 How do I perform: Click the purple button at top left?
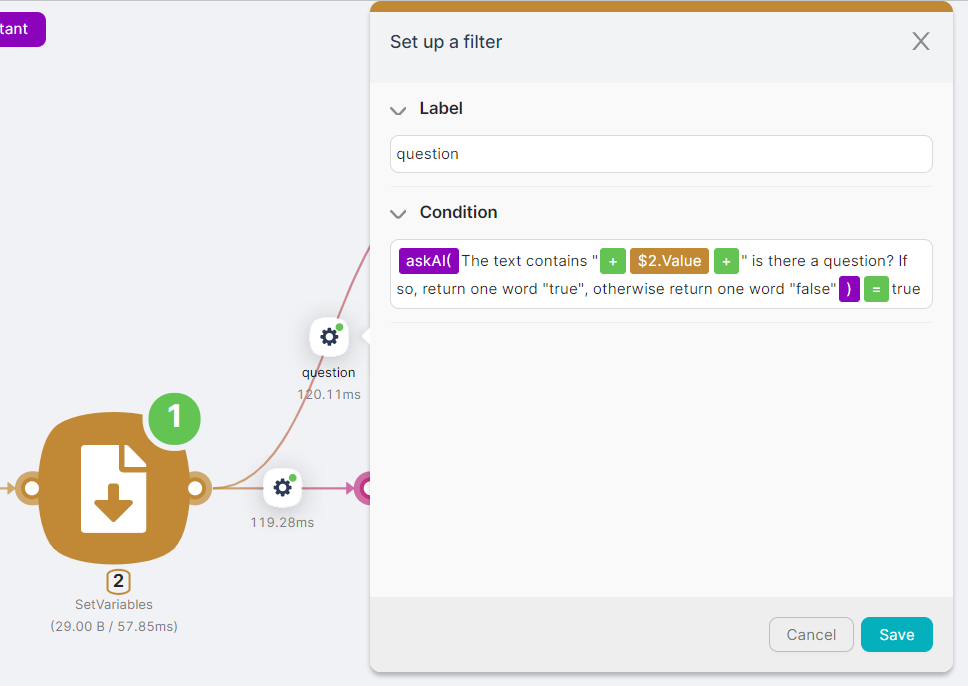coord(20,29)
